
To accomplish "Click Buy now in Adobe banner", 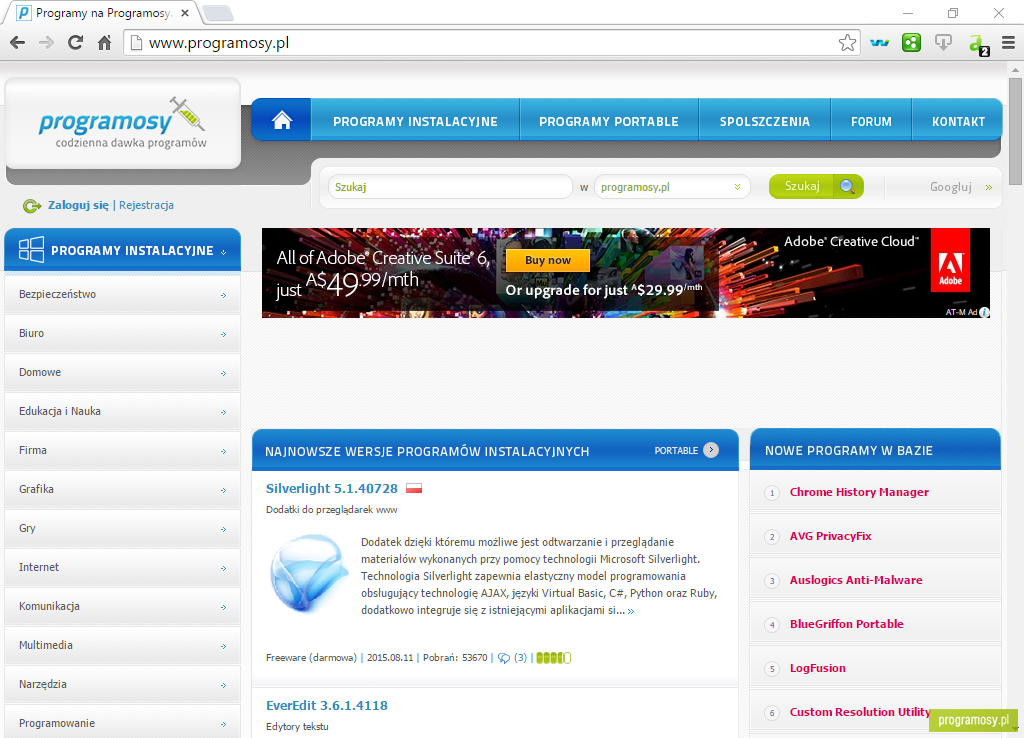I will [x=547, y=260].
